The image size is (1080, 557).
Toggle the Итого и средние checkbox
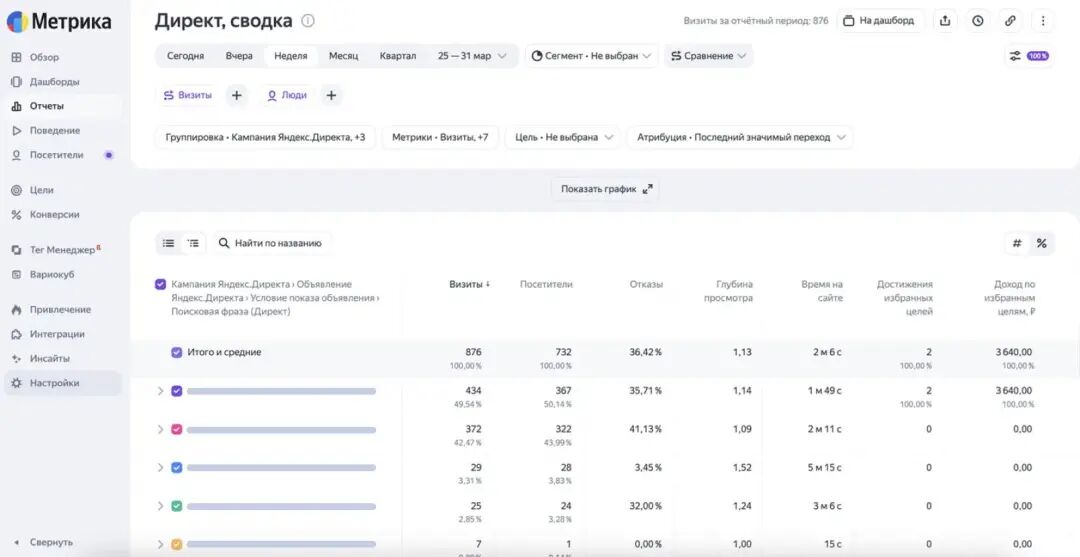click(x=176, y=353)
